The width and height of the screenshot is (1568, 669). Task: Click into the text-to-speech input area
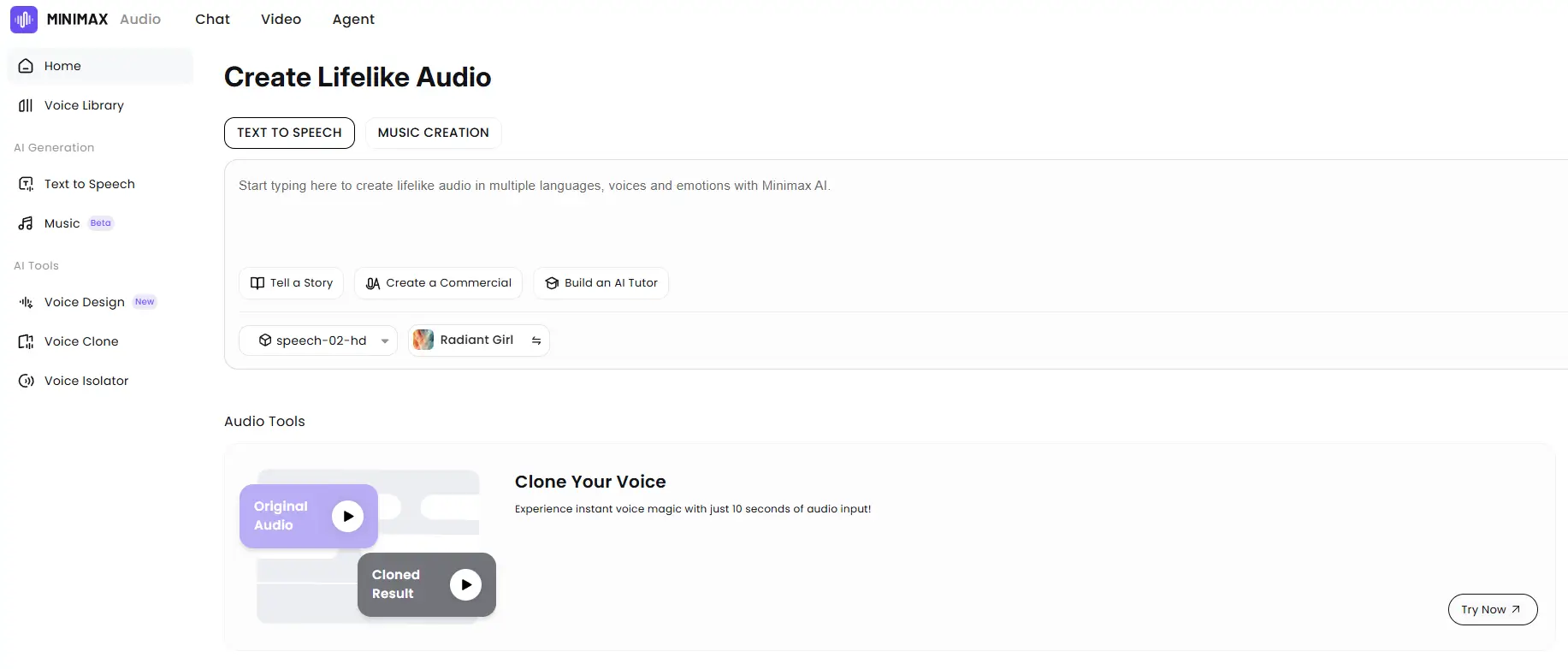[770, 214]
